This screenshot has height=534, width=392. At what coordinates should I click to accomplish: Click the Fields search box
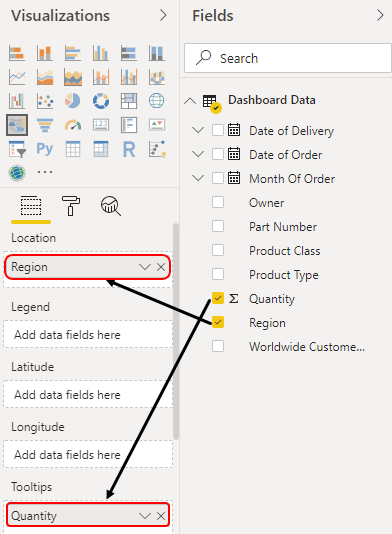tap(288, 58)
